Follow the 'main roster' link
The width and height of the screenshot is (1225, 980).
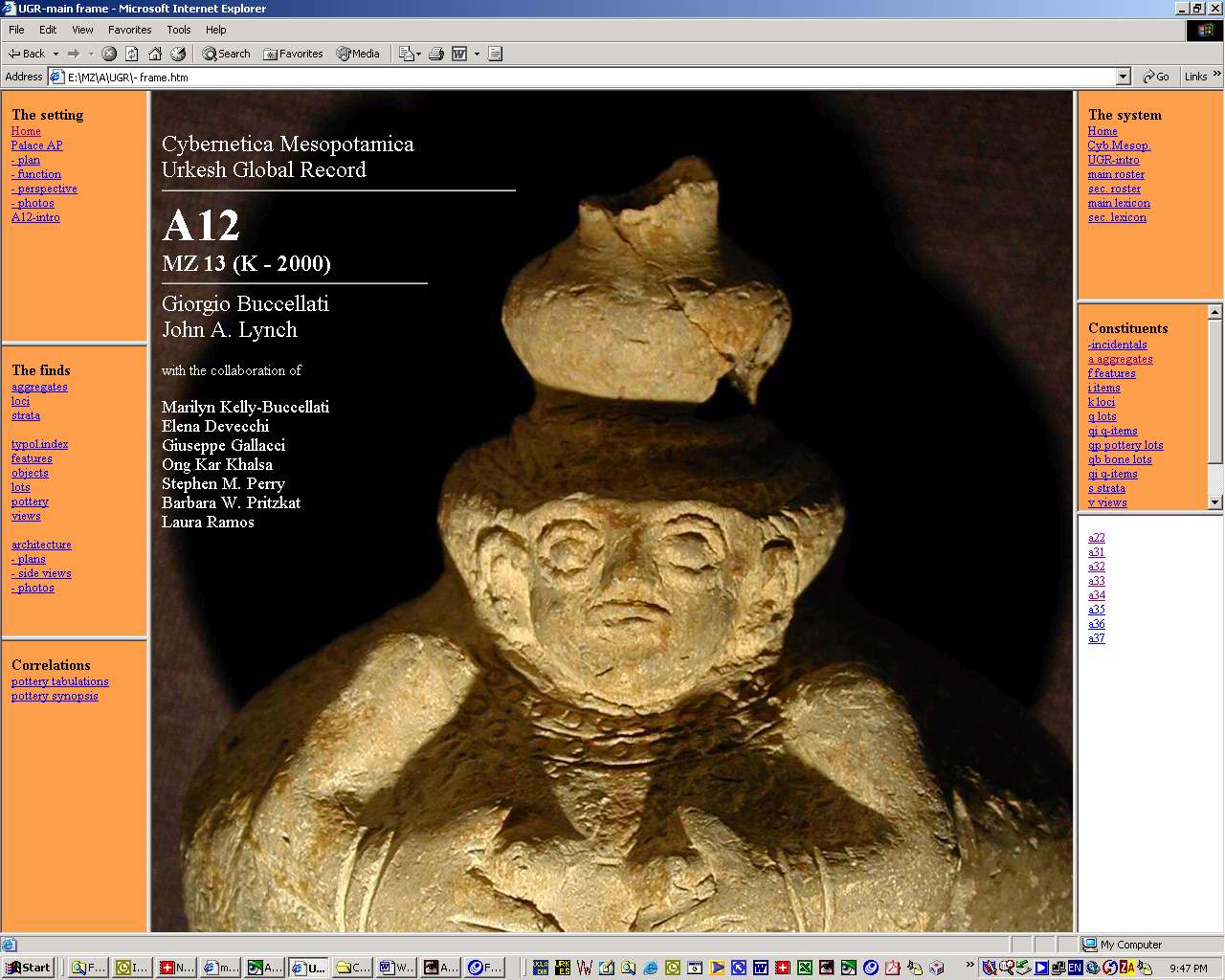1116,174
